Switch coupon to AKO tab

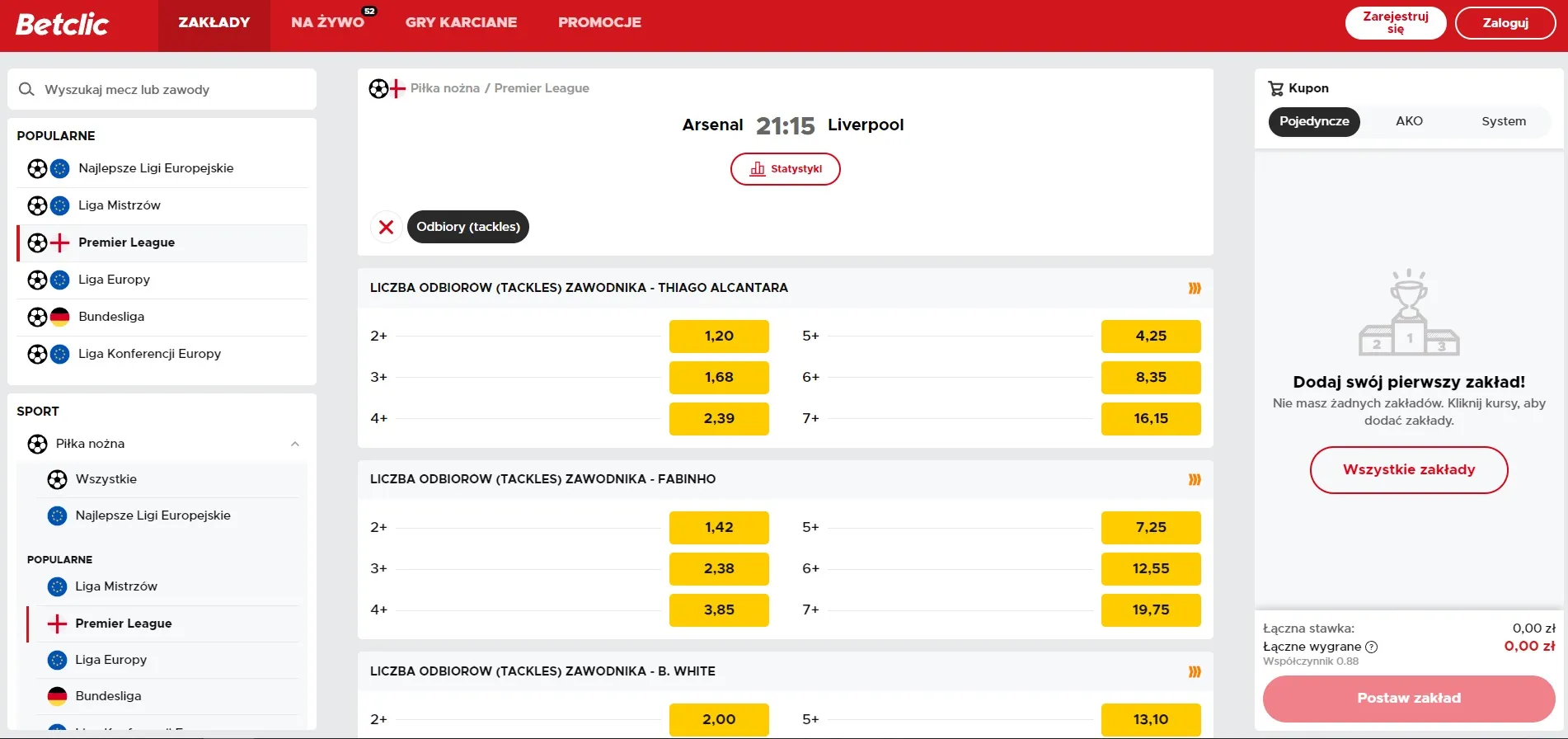[1409, 121]
